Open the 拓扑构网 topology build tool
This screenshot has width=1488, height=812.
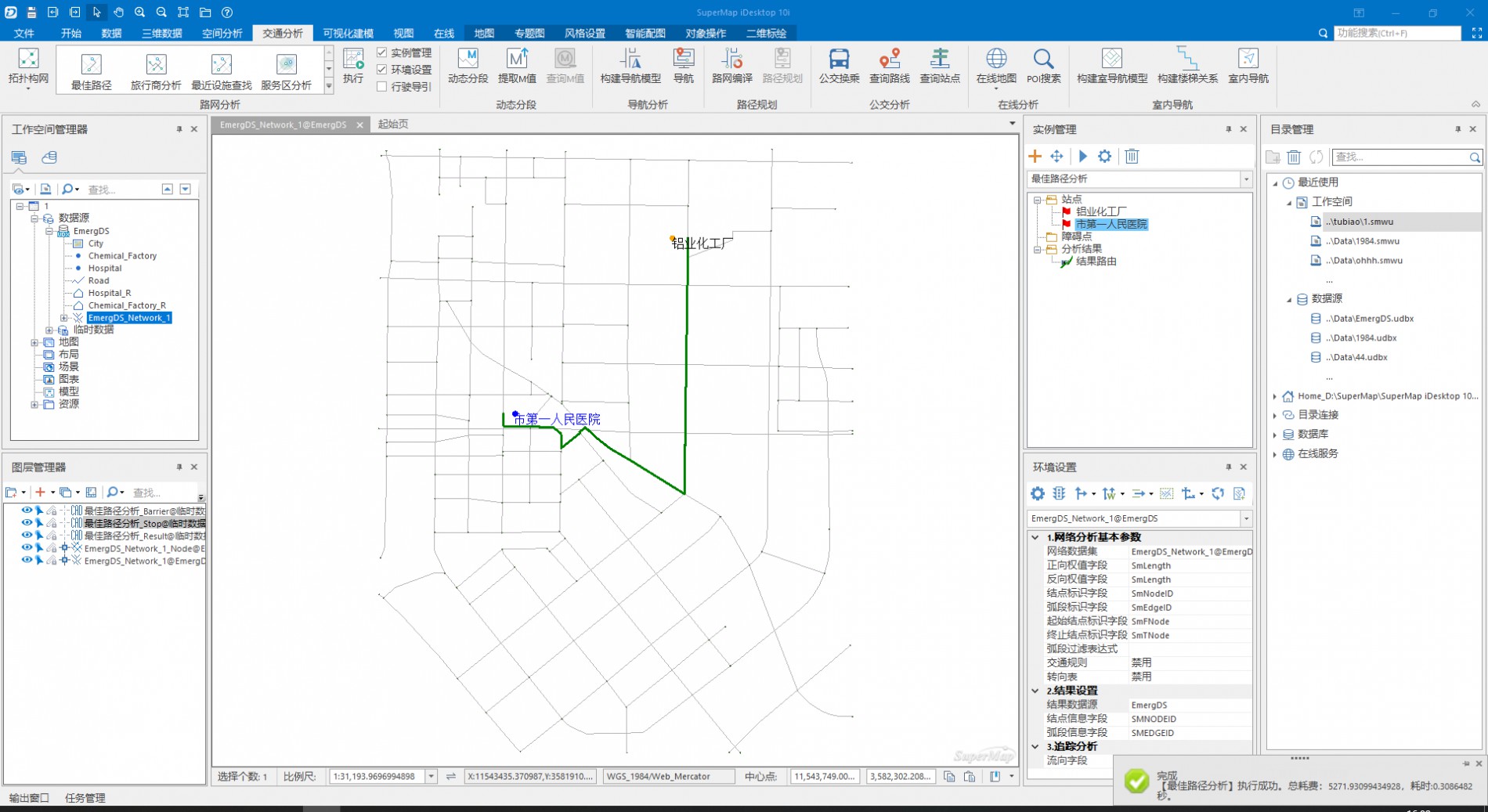tap(28, 67)
